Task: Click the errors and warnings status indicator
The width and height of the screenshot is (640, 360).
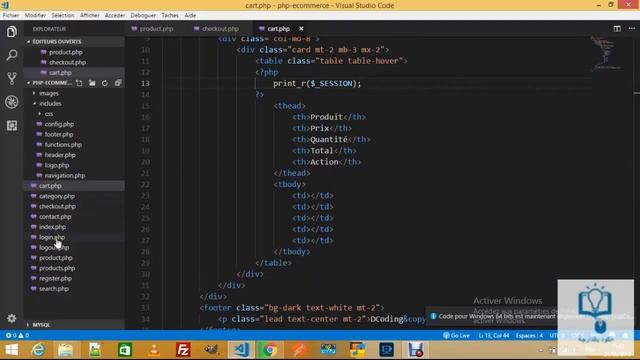Action: pos(17,335)
